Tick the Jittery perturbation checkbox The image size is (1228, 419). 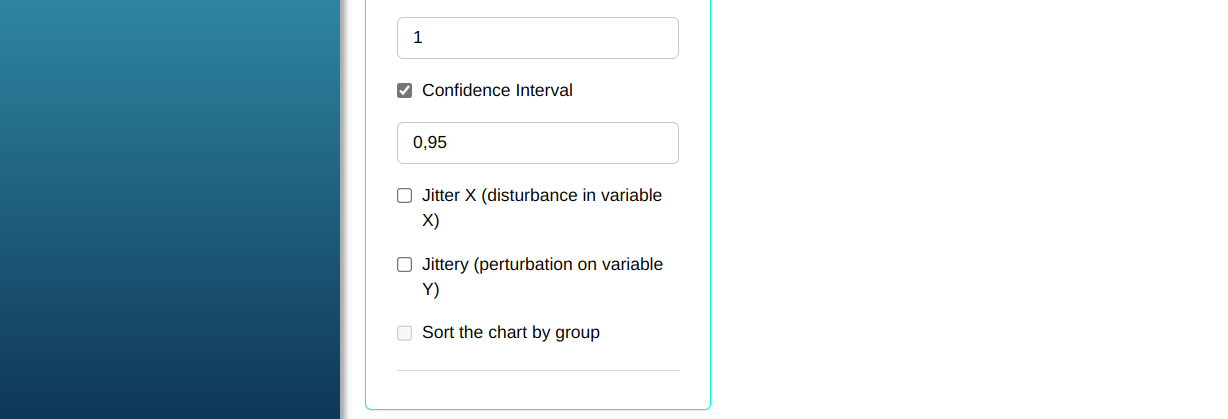point(405,265)
